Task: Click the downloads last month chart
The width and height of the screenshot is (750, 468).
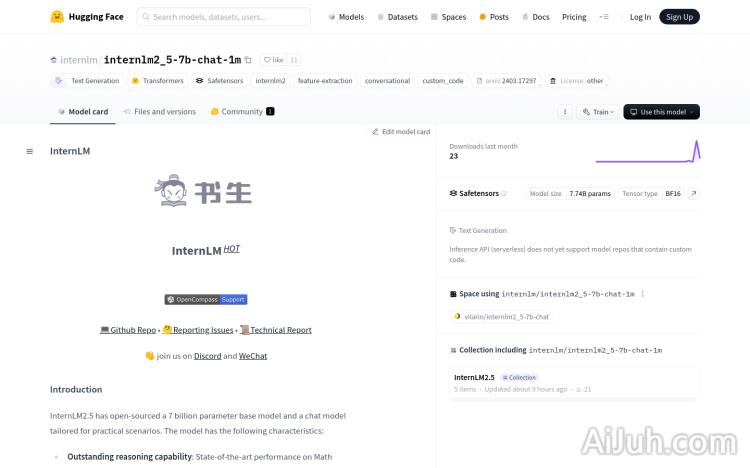Action: click(x=648, y=152)
